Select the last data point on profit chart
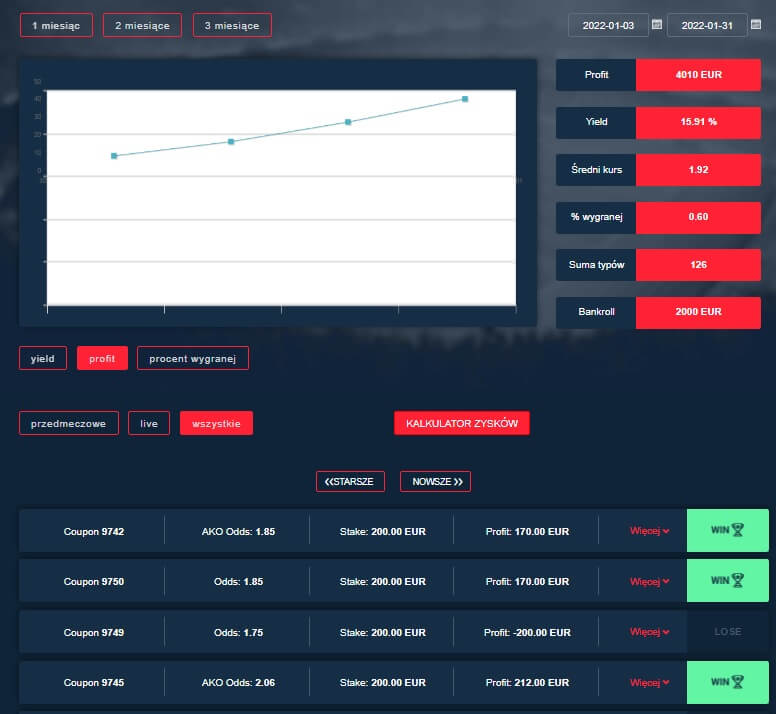The image size is (776, 714). click(x=465, y=99)
